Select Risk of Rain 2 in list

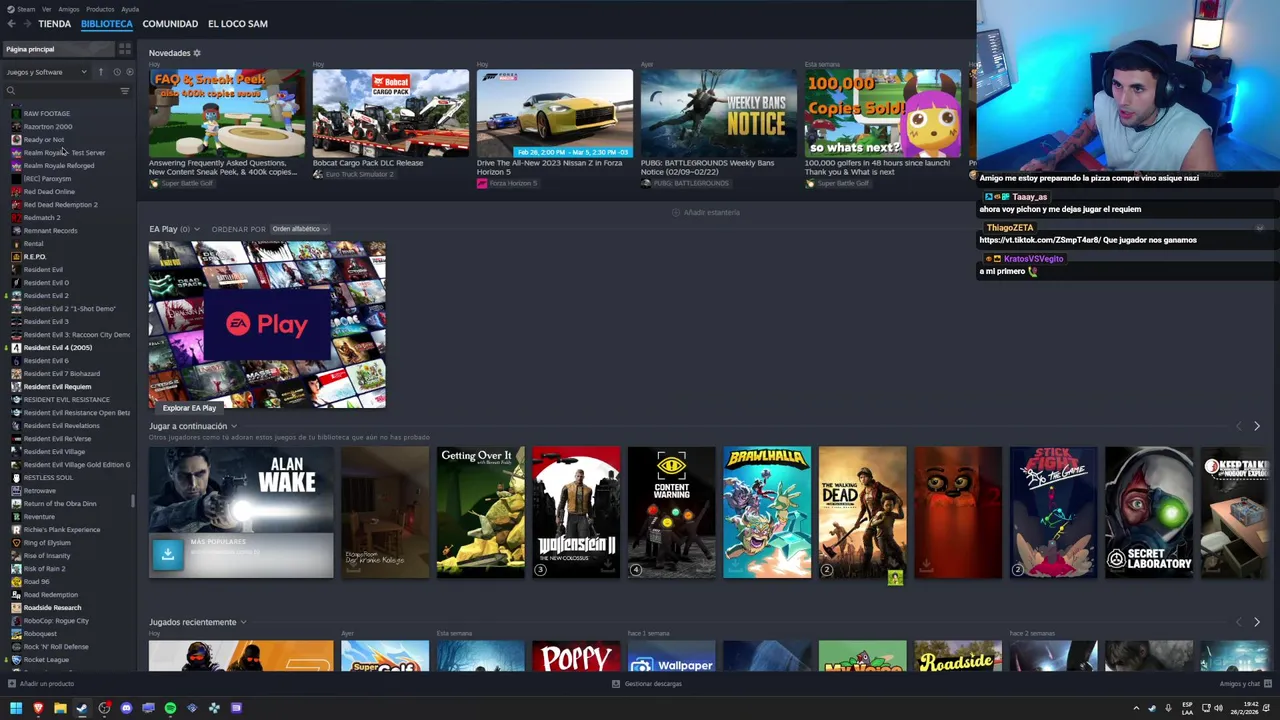pyautogui.click(x=44, y=569)
